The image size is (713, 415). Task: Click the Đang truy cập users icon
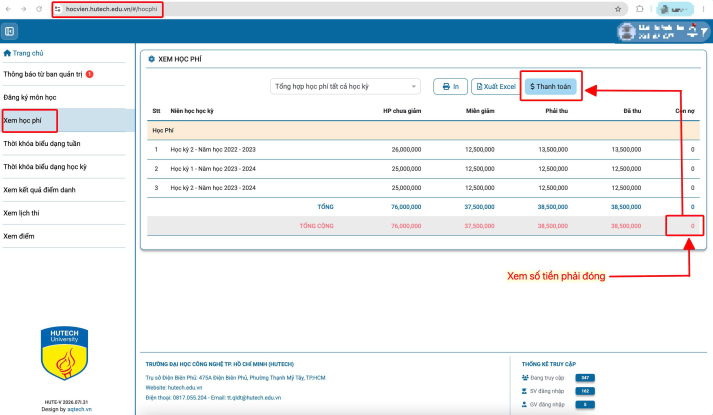click(525, 378)
